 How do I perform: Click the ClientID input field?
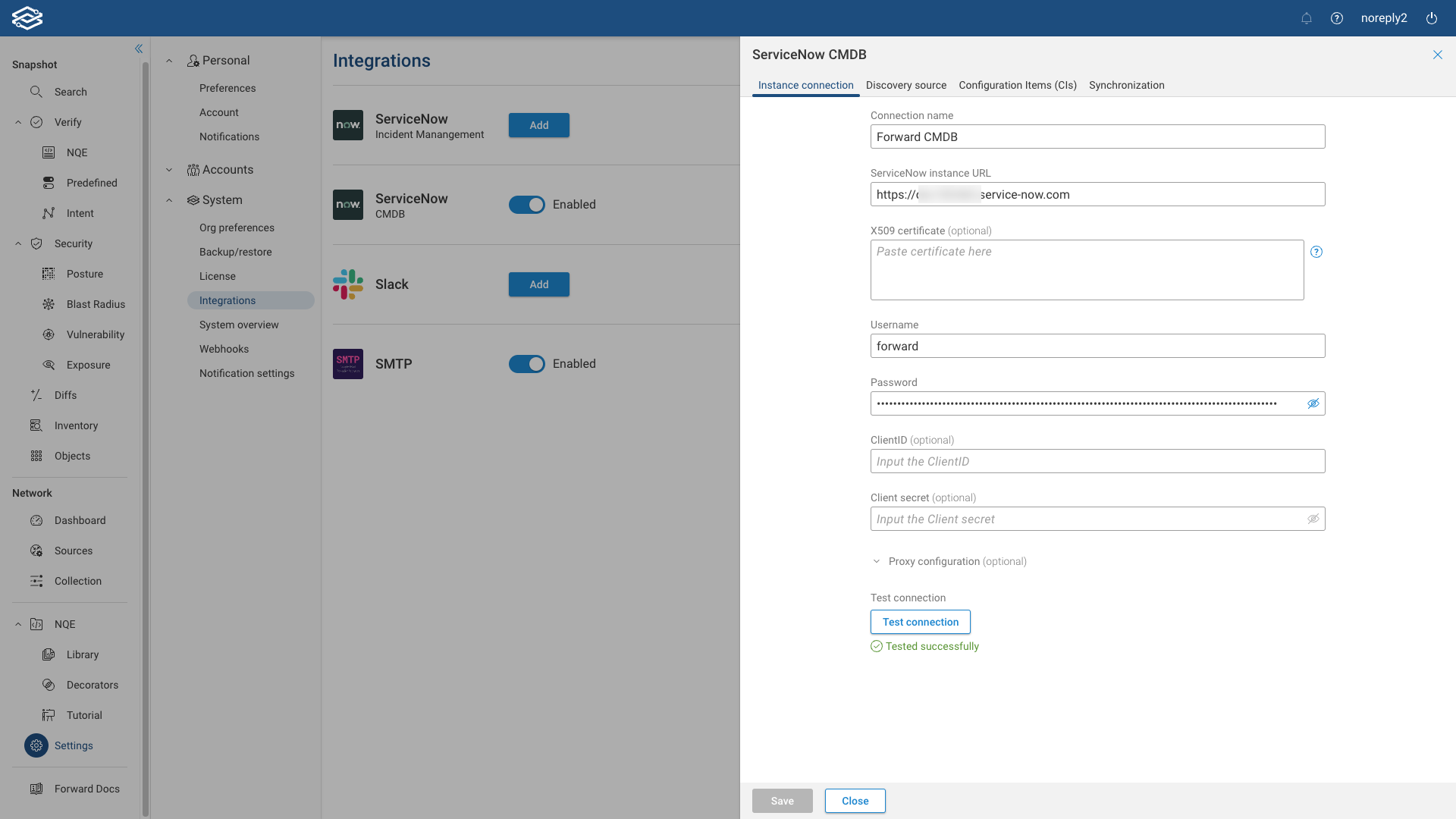point(1097,461)
